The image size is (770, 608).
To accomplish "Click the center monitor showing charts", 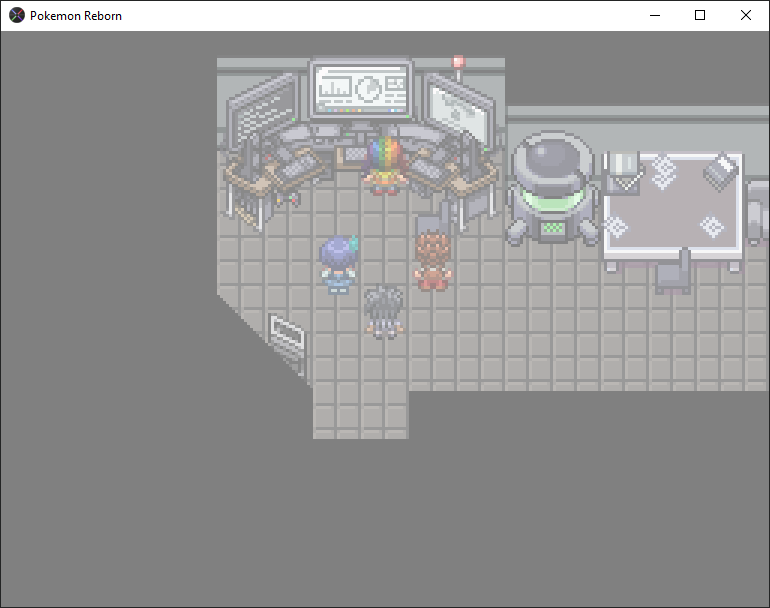I will (x=361, y=90).
